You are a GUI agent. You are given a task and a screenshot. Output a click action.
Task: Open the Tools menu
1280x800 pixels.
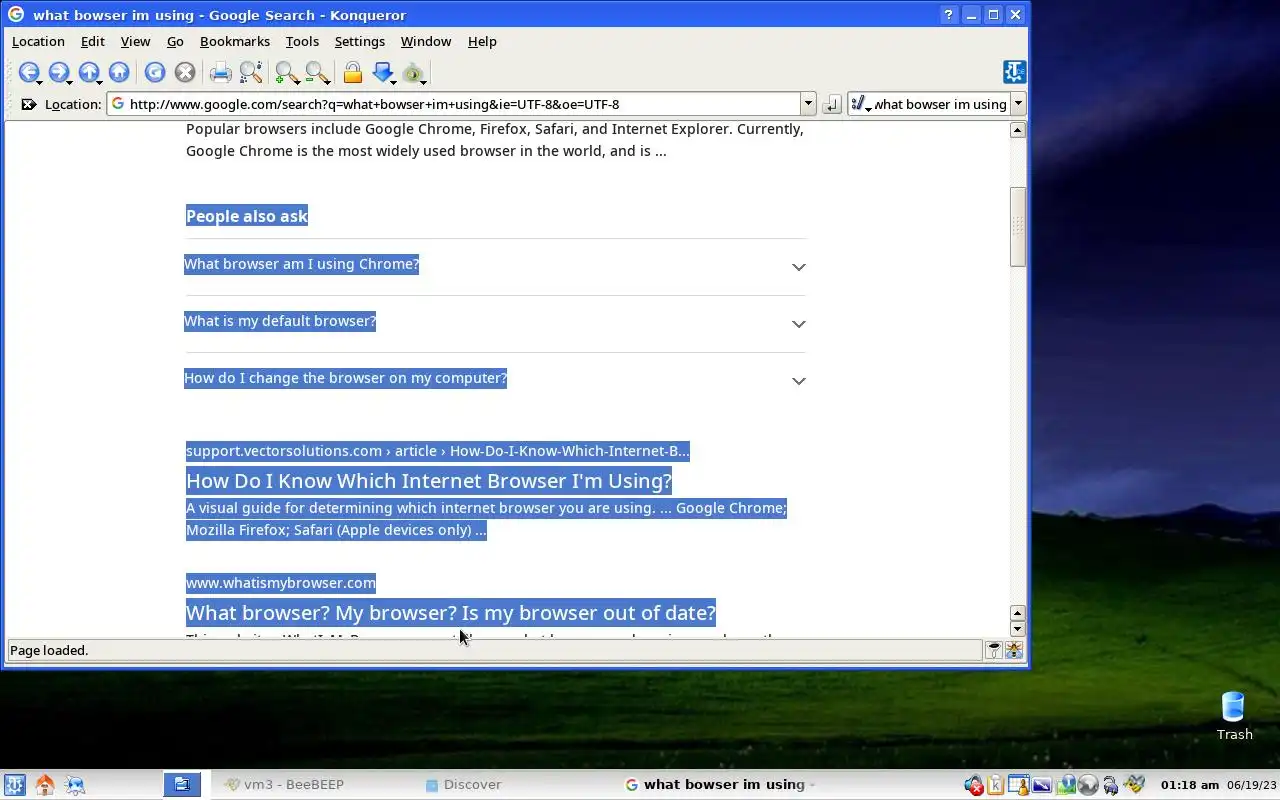302,41
